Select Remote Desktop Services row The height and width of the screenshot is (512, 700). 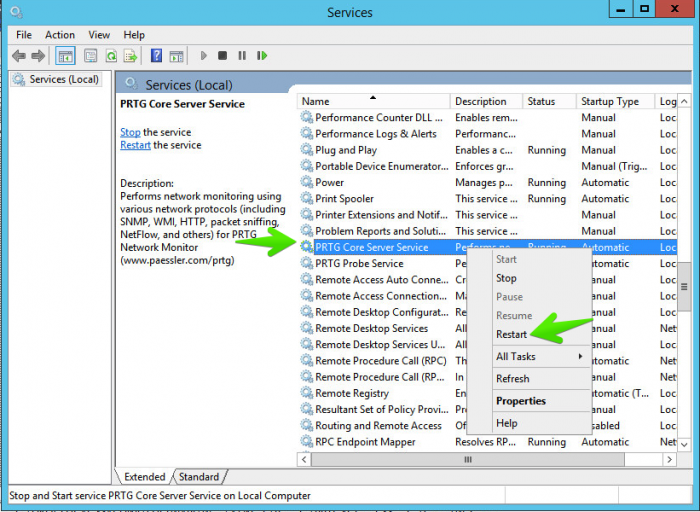coord(488,328)
